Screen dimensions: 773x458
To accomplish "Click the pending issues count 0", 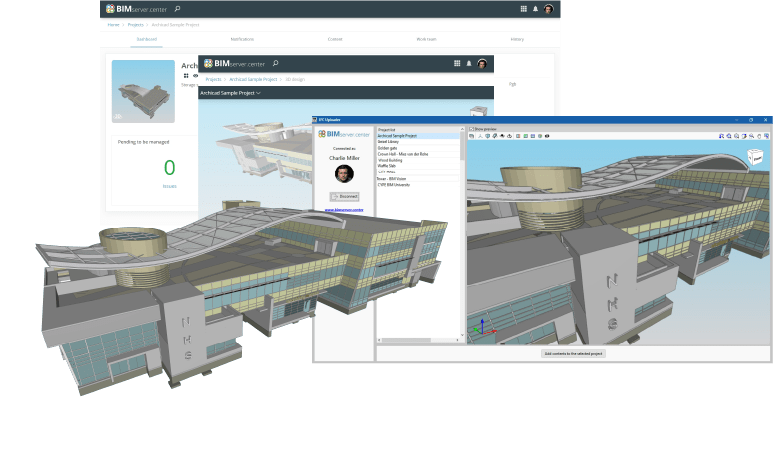I will click(170, 168).
